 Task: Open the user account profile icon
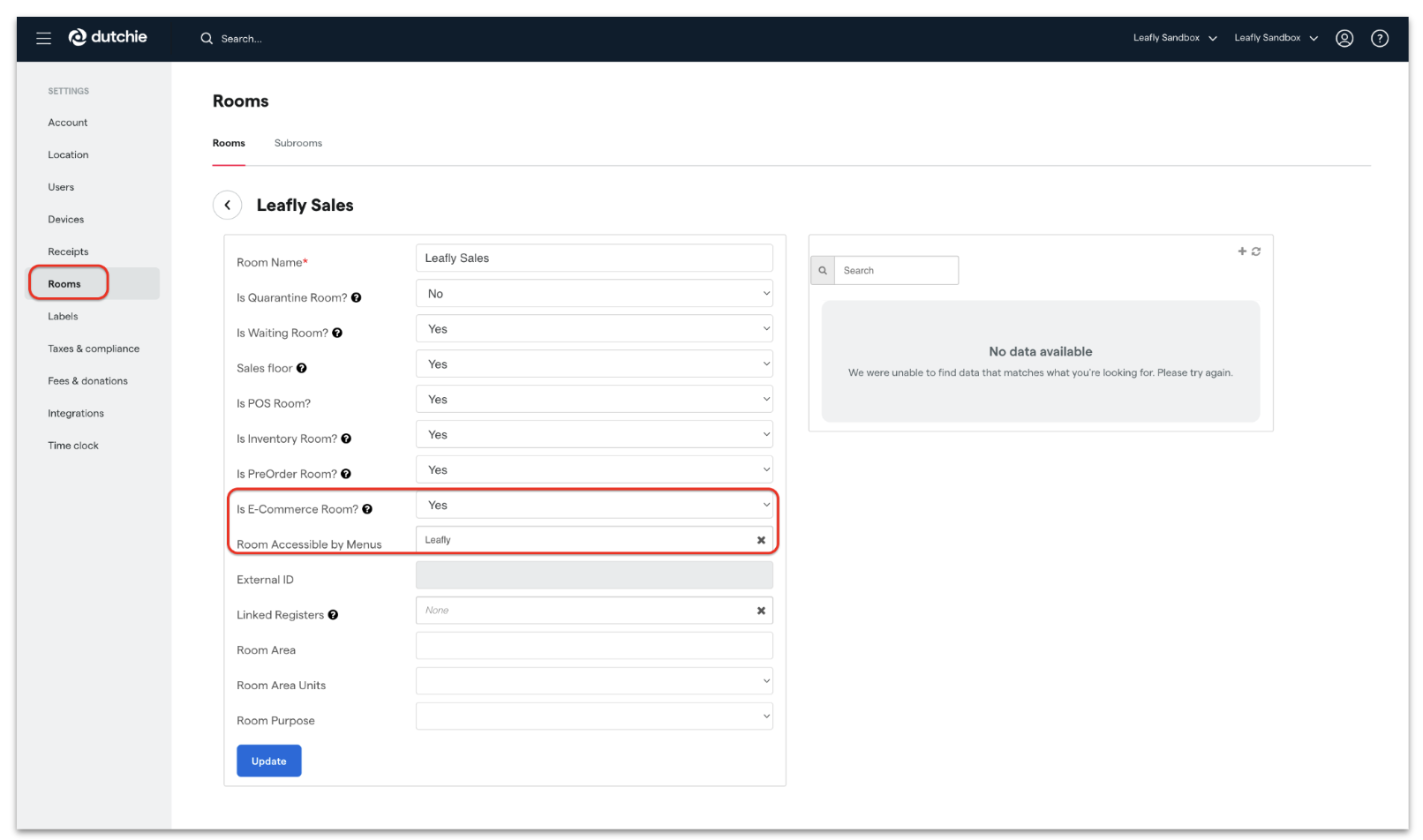click(x=1344, y=38)
